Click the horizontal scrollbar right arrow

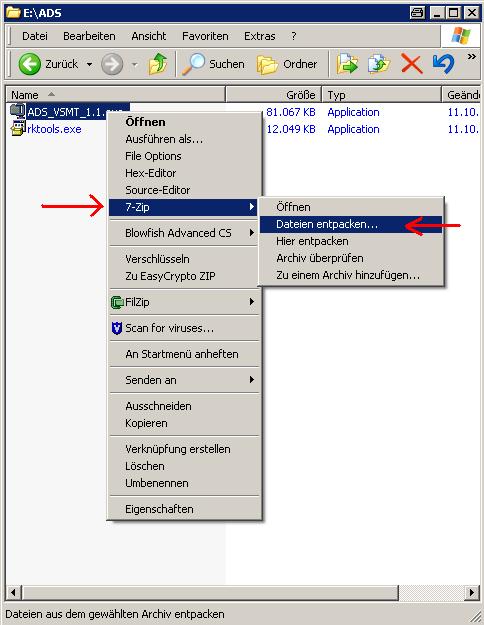472,592
